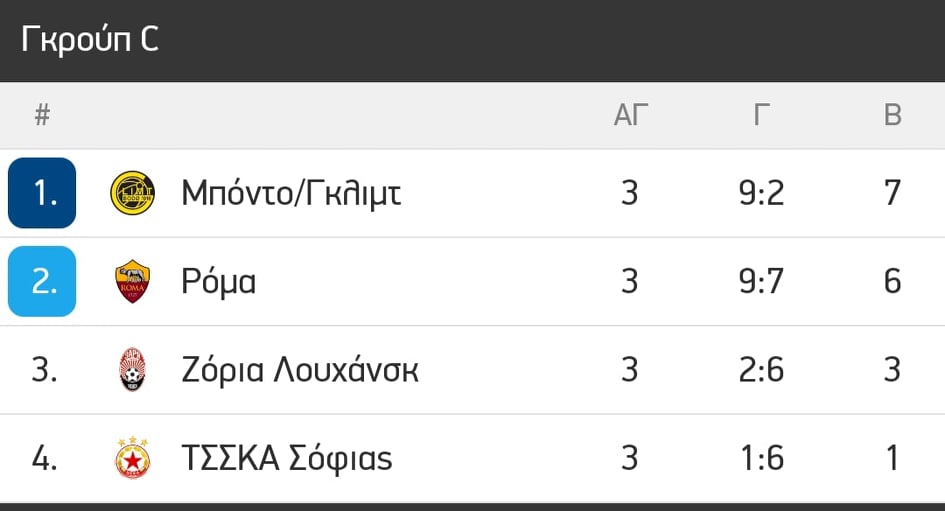Click the rank 4. number
The width and height of the screenshot is (945, 511).
click(44, 458)
